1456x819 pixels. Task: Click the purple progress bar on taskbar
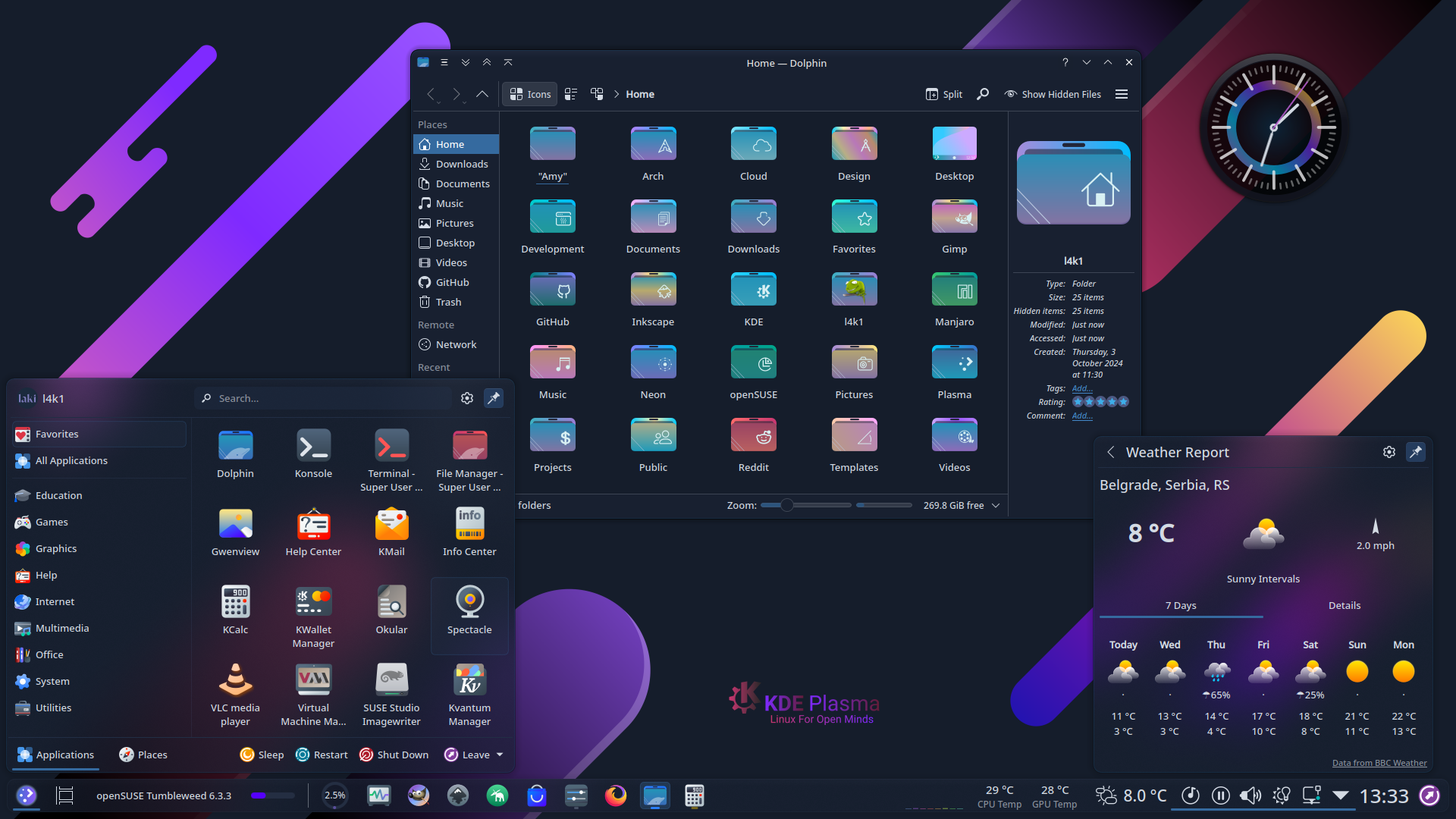pos(272,795)
